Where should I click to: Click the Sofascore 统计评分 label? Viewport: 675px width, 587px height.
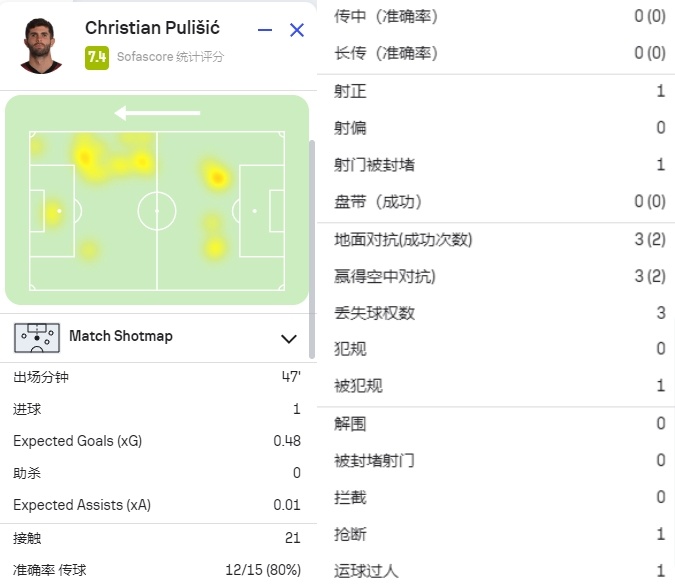click(x=170, y=57)
